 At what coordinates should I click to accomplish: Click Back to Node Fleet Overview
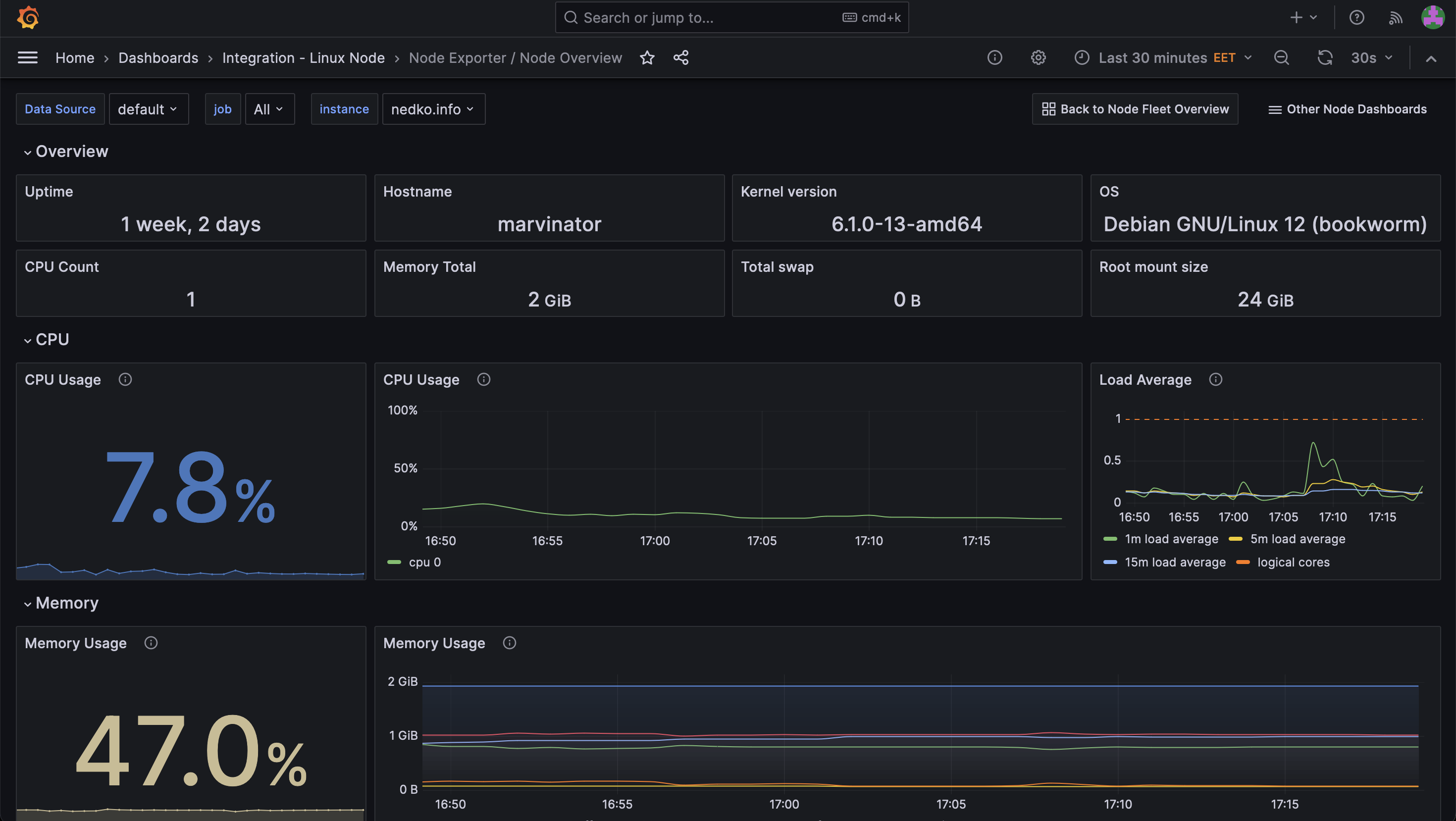(x=1135, y=109)
